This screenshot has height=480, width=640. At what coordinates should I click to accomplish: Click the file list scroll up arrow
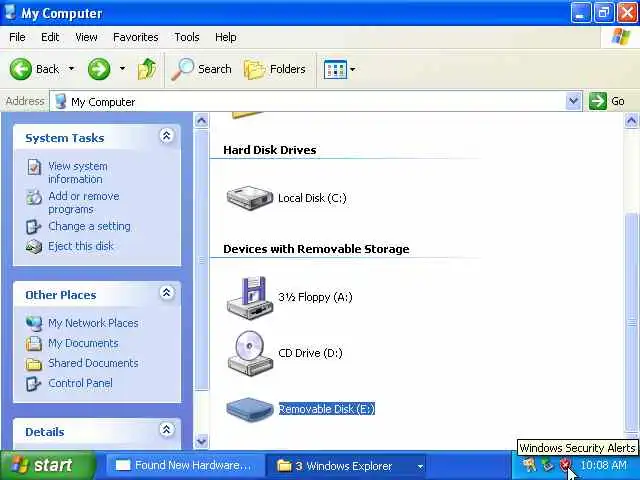point(631,121)
